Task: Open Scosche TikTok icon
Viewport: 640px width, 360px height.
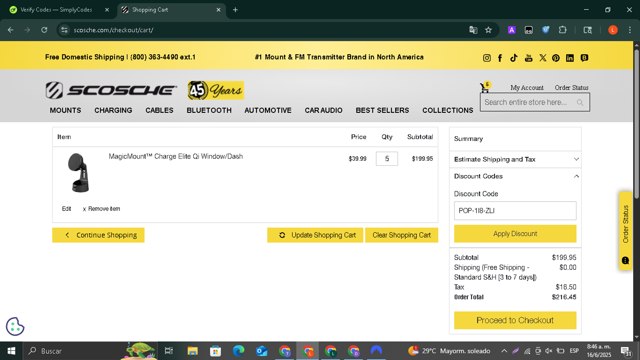Action: click(513, 58)
